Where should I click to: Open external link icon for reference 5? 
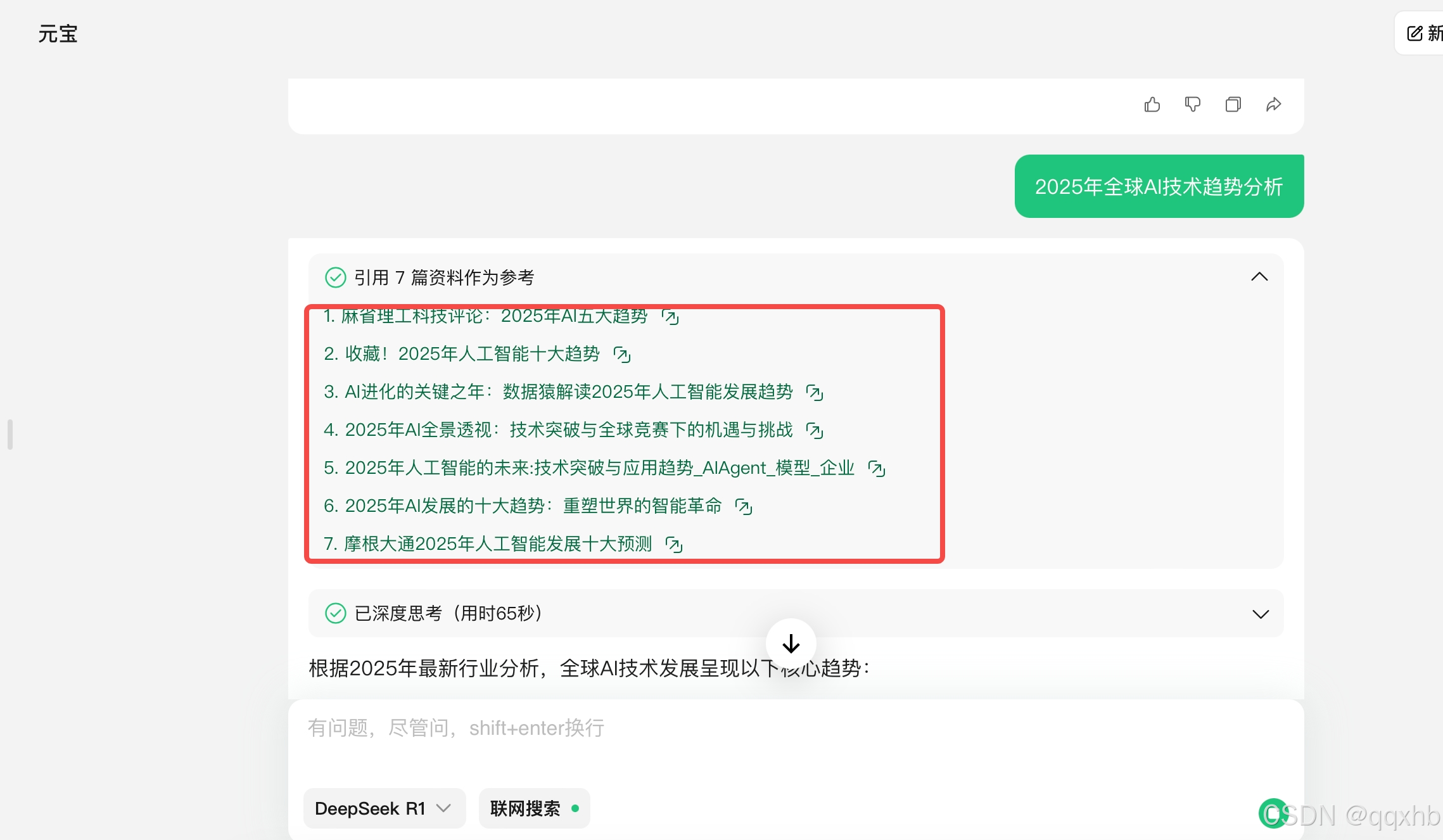point(877,469)
